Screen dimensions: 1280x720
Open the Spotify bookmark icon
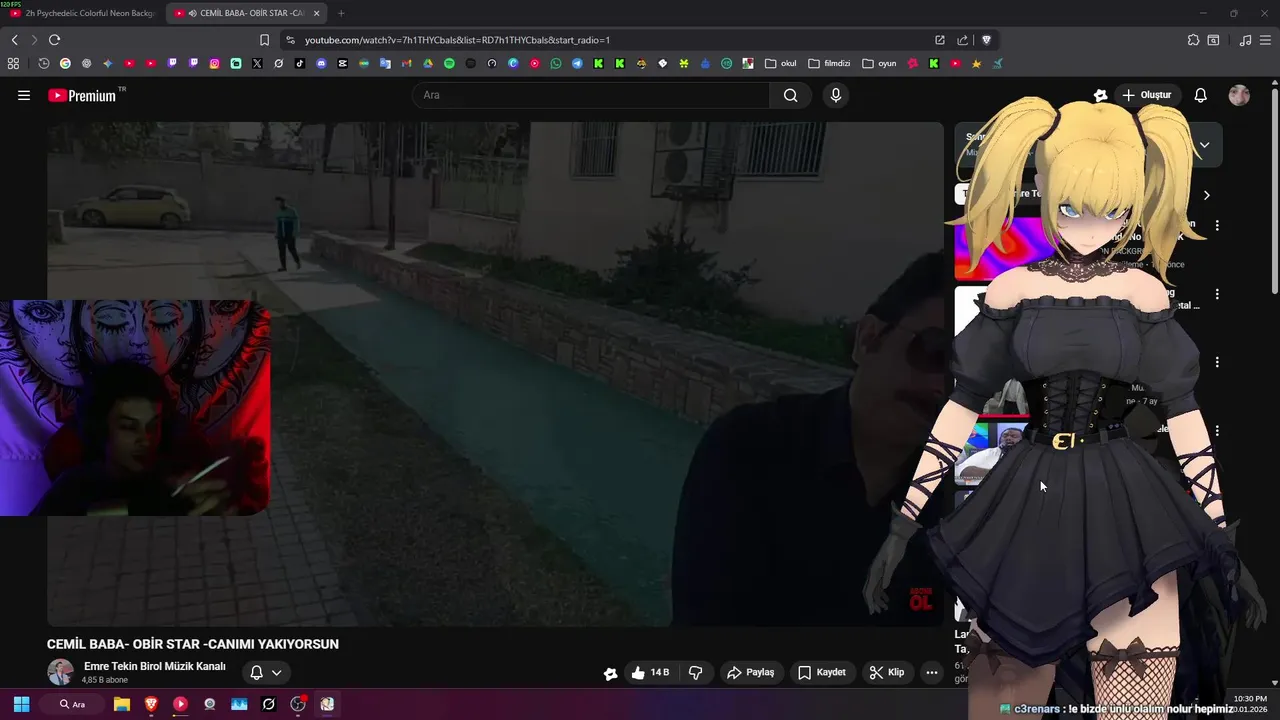(x=449, y=63)
